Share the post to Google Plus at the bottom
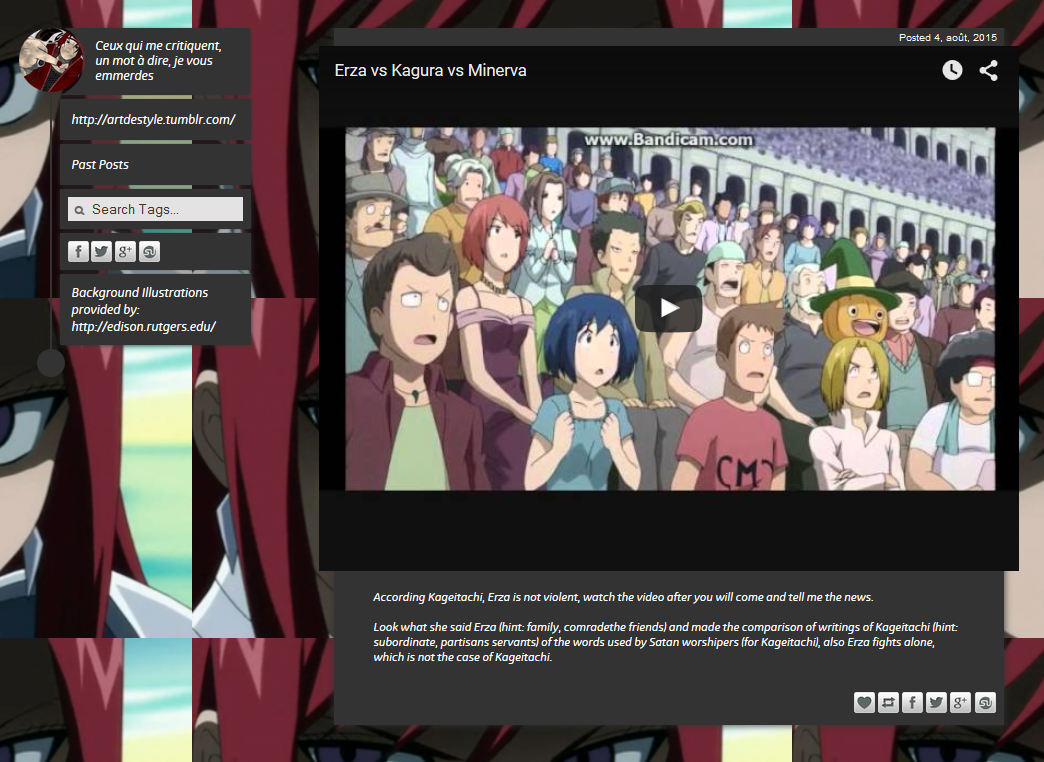1044x762 pixels. 960,703
